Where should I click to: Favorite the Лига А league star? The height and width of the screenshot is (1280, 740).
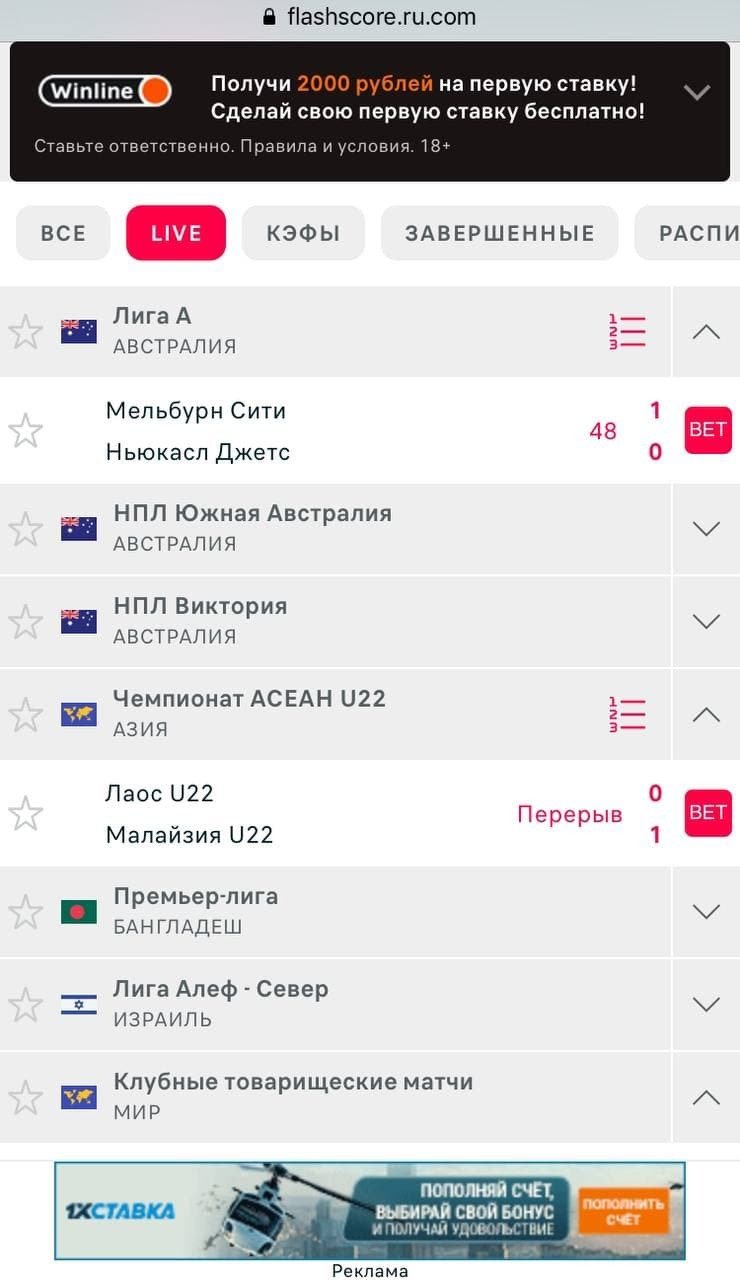coord(25,332)
